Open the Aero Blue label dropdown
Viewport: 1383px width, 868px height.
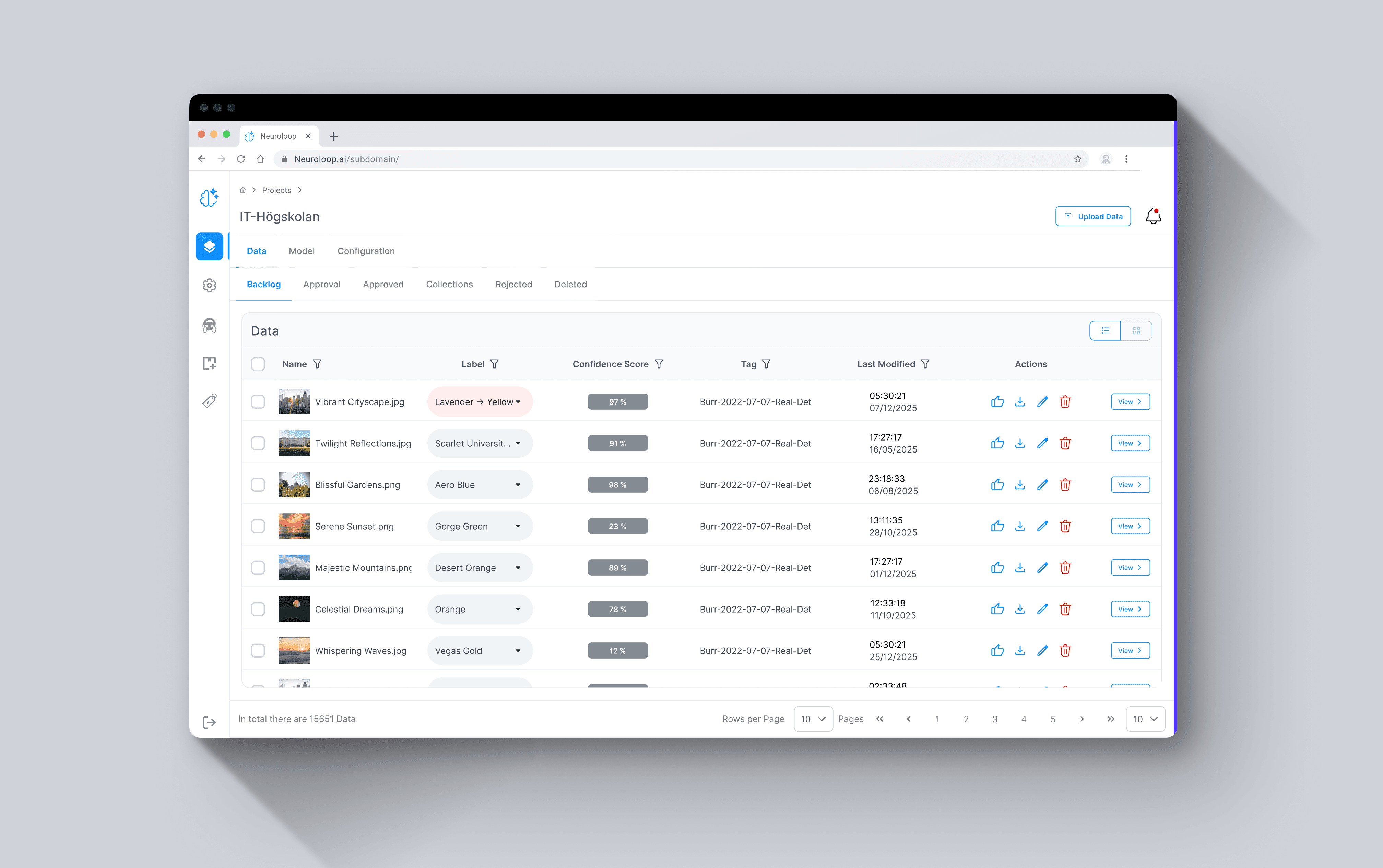(x=480, y=484)
